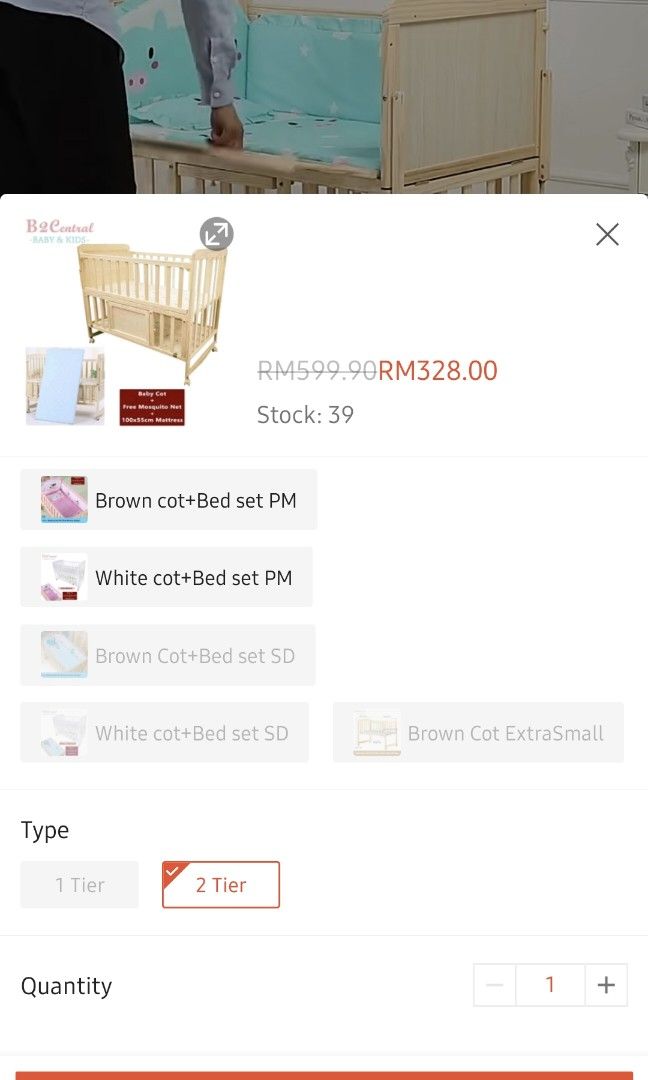Viewport: 648px width, 1080px height.
Task: Tap the crib video playing at top
Action: (324, 95)
